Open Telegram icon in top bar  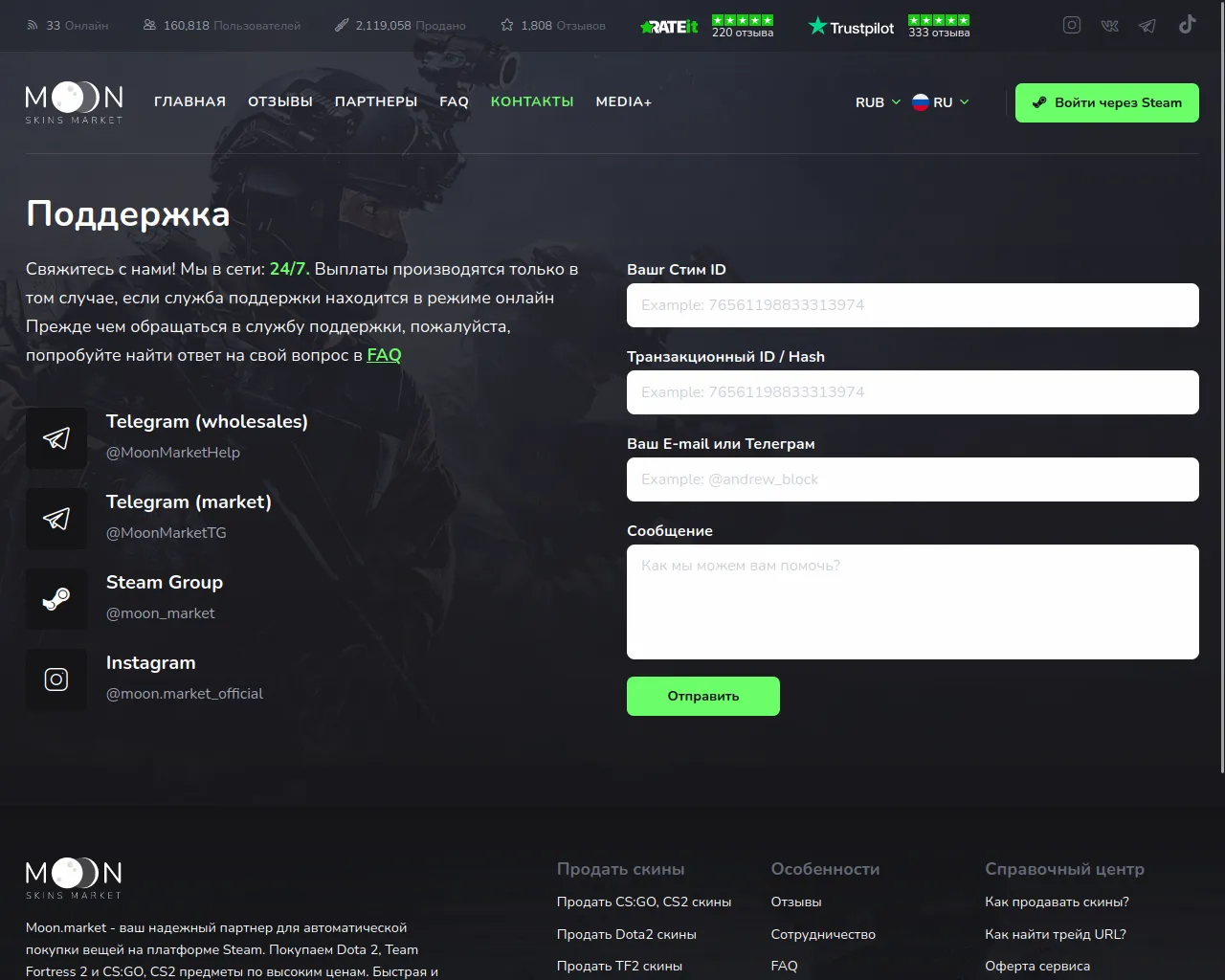[1147, 26]
